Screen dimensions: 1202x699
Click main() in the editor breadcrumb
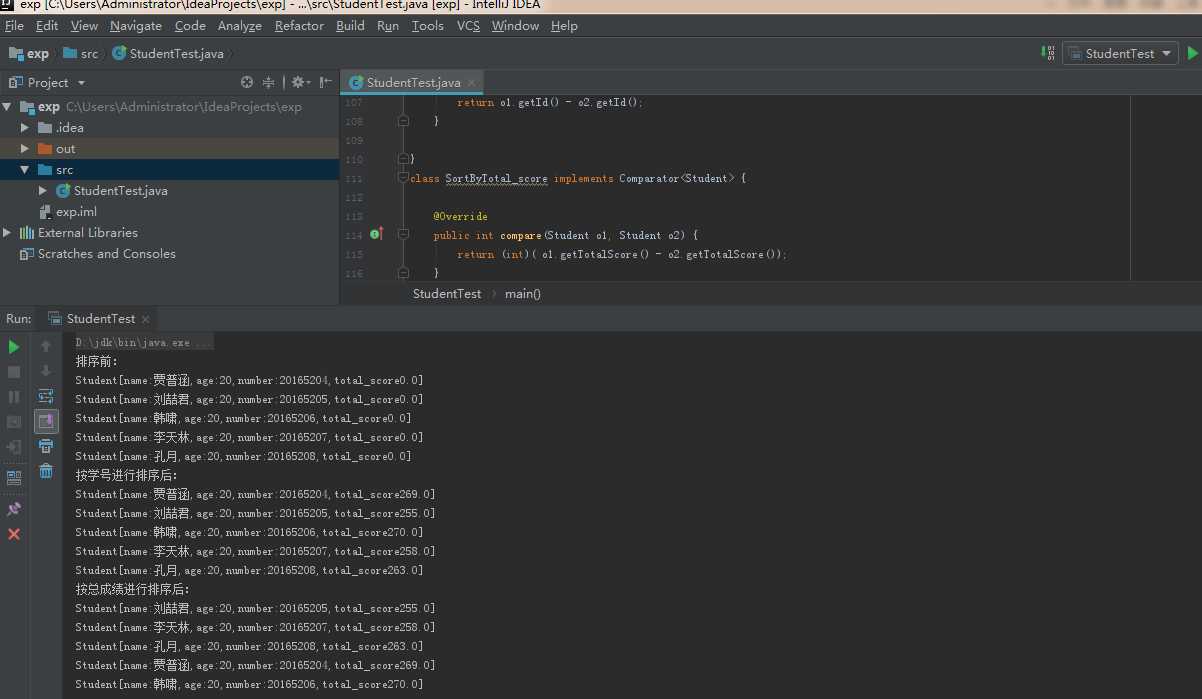[x=522, y=294]
